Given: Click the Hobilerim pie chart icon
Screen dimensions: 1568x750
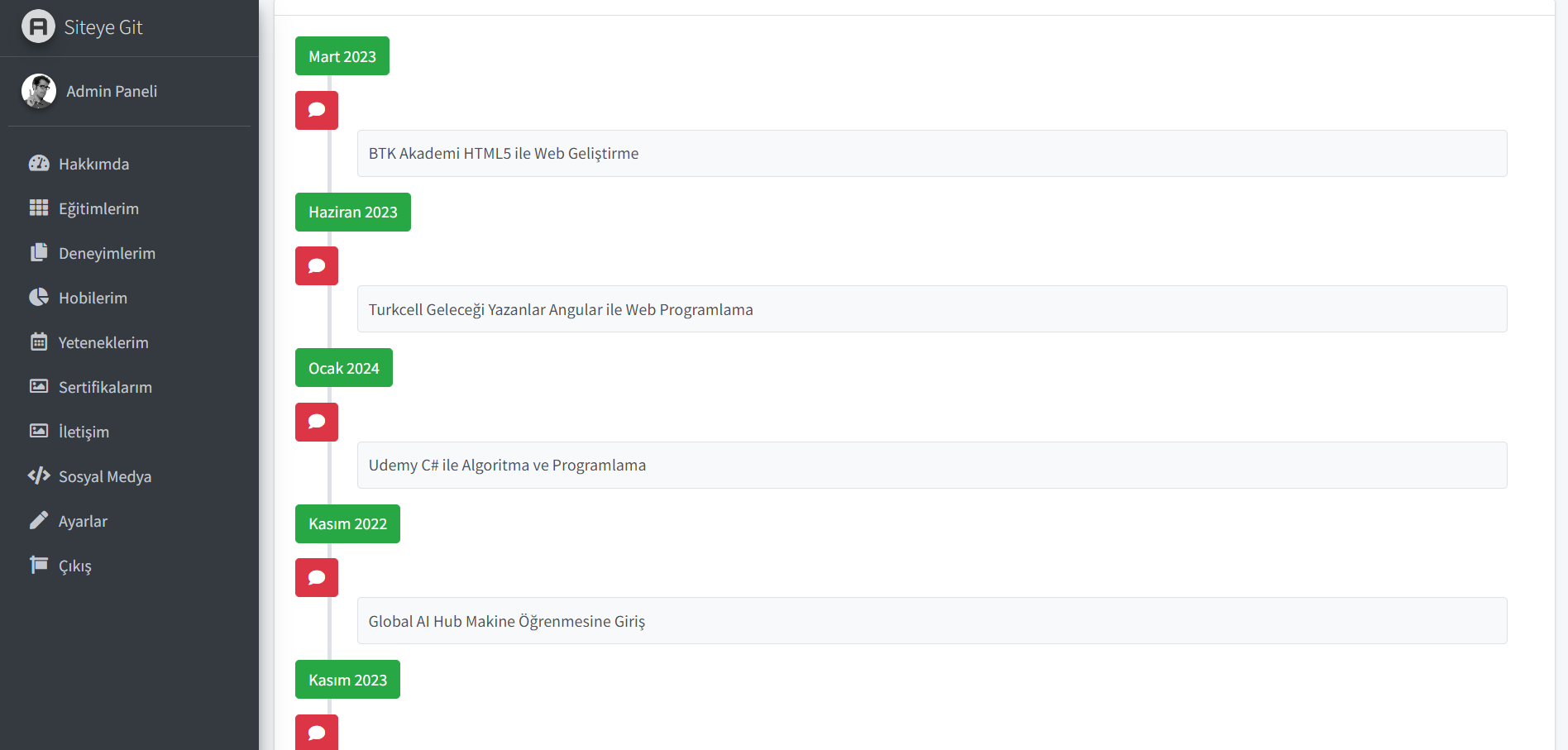Looking at the screenshot, I should coord(39,297).
